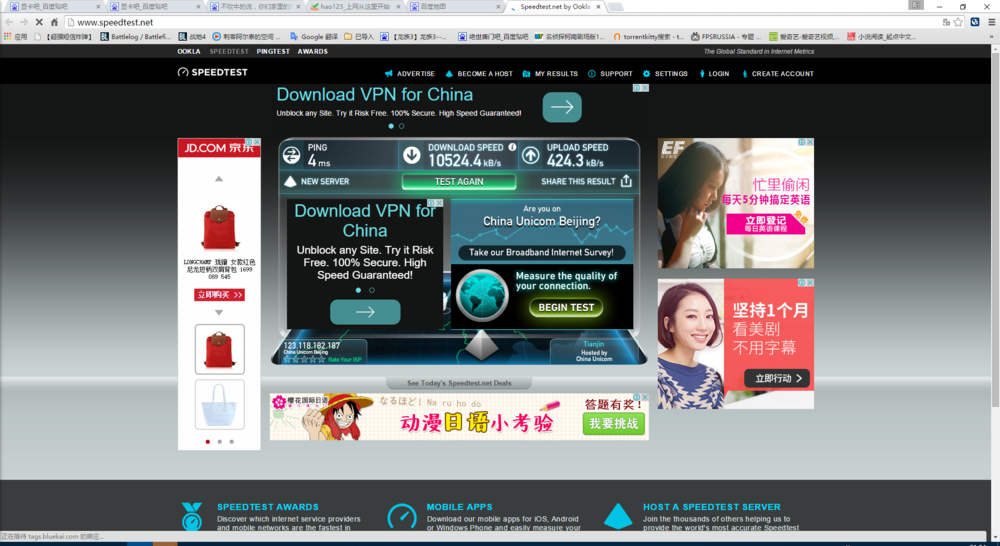The height and width of the screenshot is (546, 1000).
Task: Open the Chrome hamburger menu
Action: 991,22
